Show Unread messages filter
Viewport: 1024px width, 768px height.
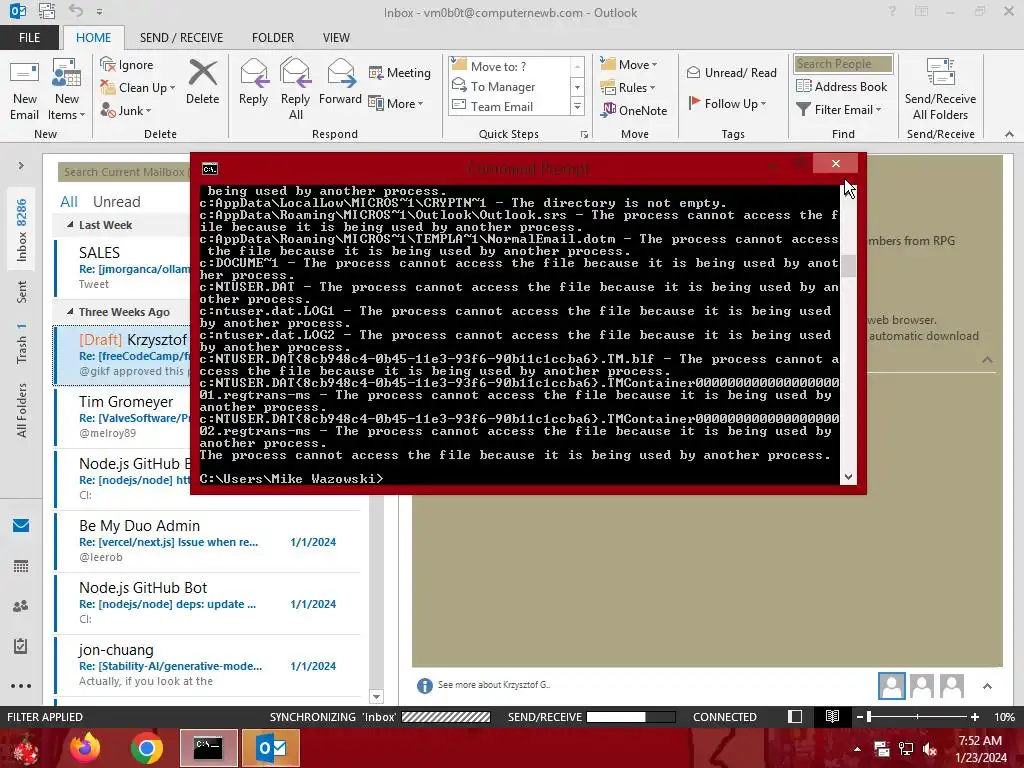(x=116, y=202)
